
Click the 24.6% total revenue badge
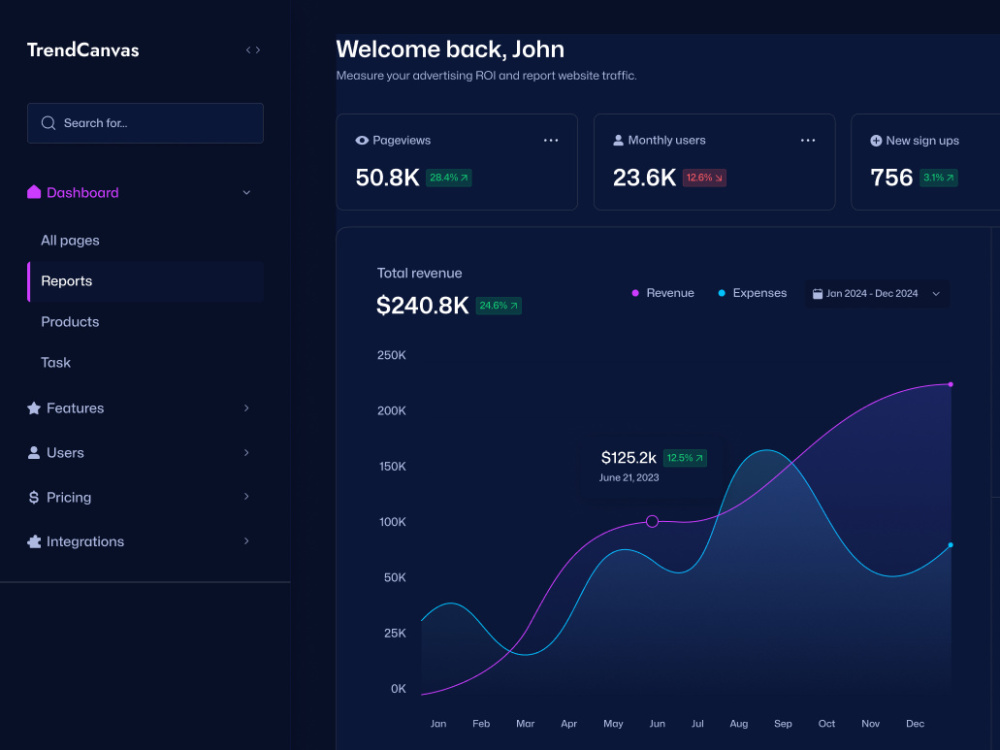click(x=499, y=306)
